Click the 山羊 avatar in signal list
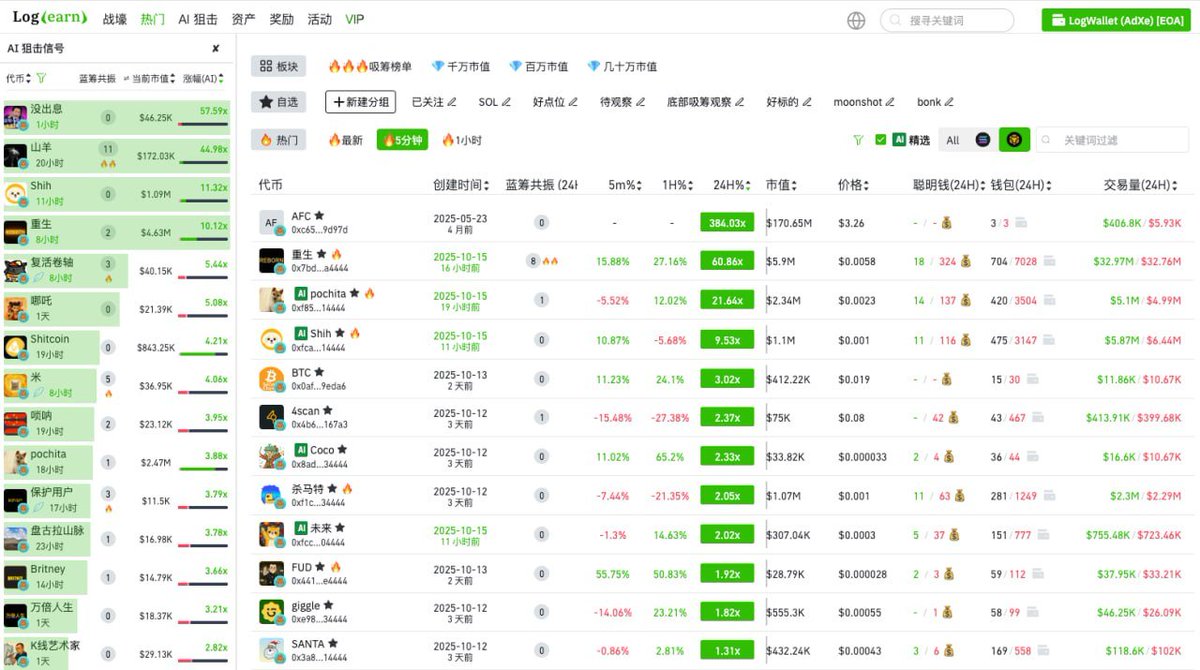Image resolution: width=1200 pixels, height=670 pixels. point(15,156)
